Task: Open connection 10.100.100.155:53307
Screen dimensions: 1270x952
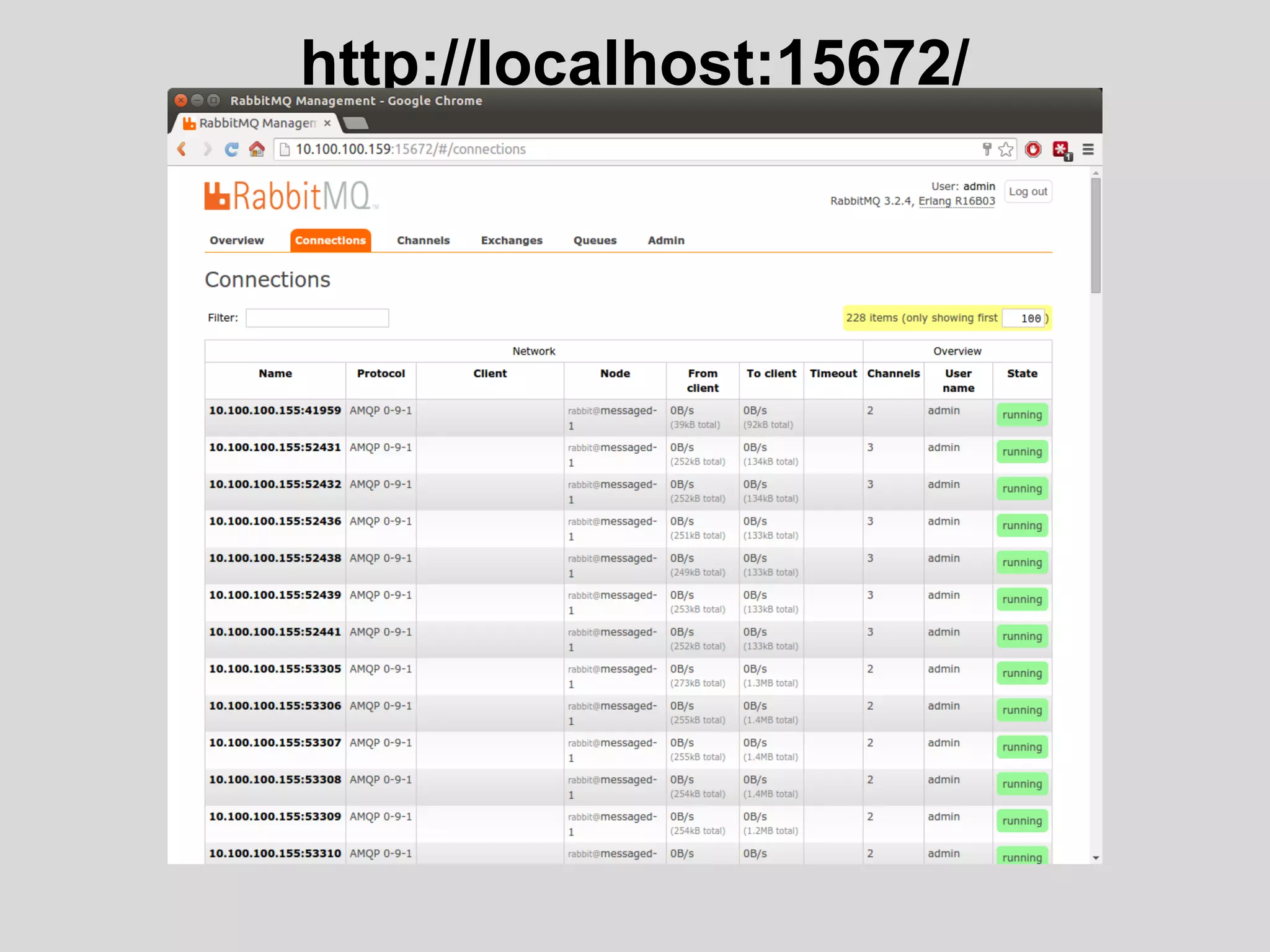Action: click(275, 743)
